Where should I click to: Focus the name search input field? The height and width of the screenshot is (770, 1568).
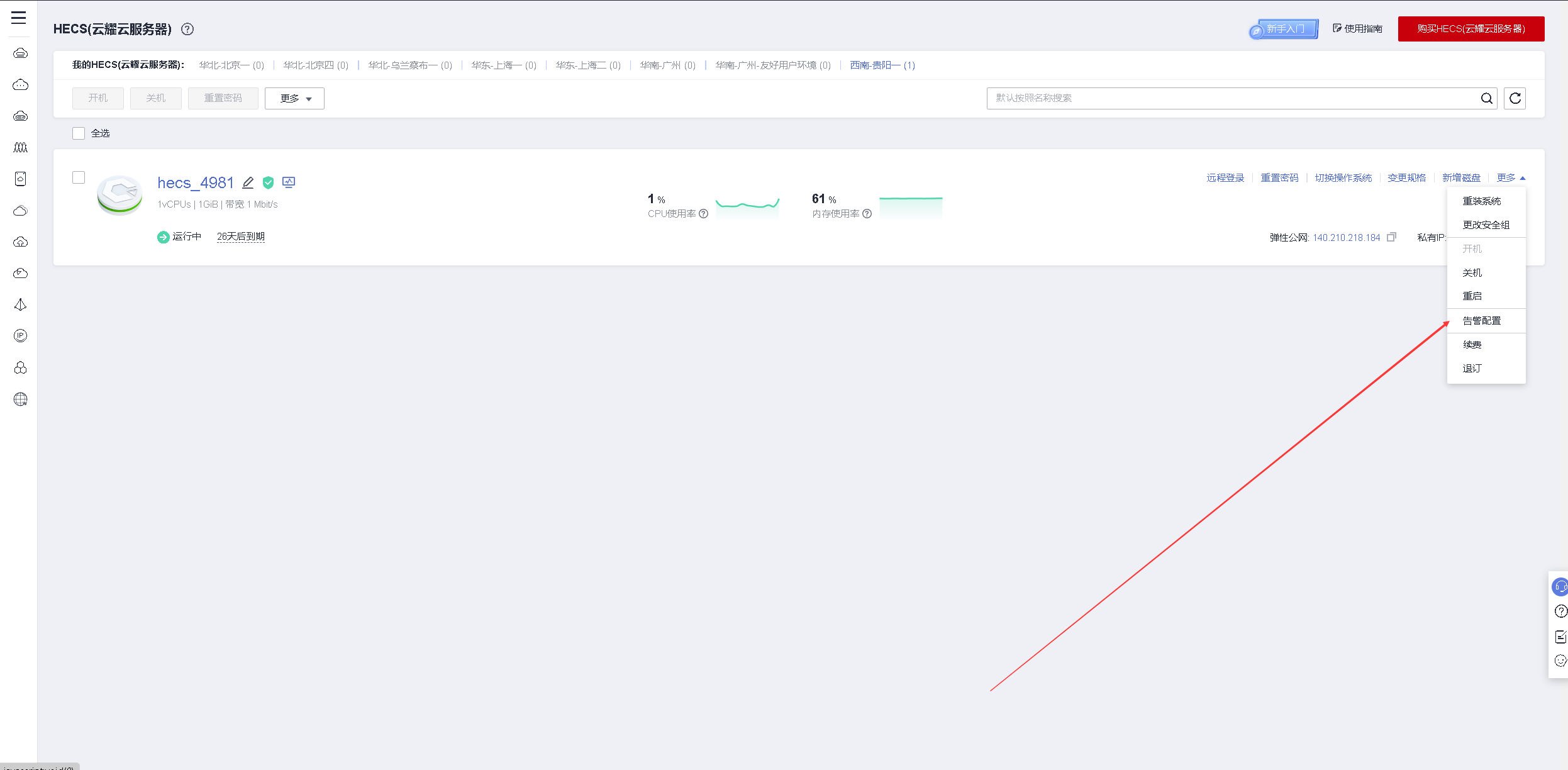tap(1226, 98)
